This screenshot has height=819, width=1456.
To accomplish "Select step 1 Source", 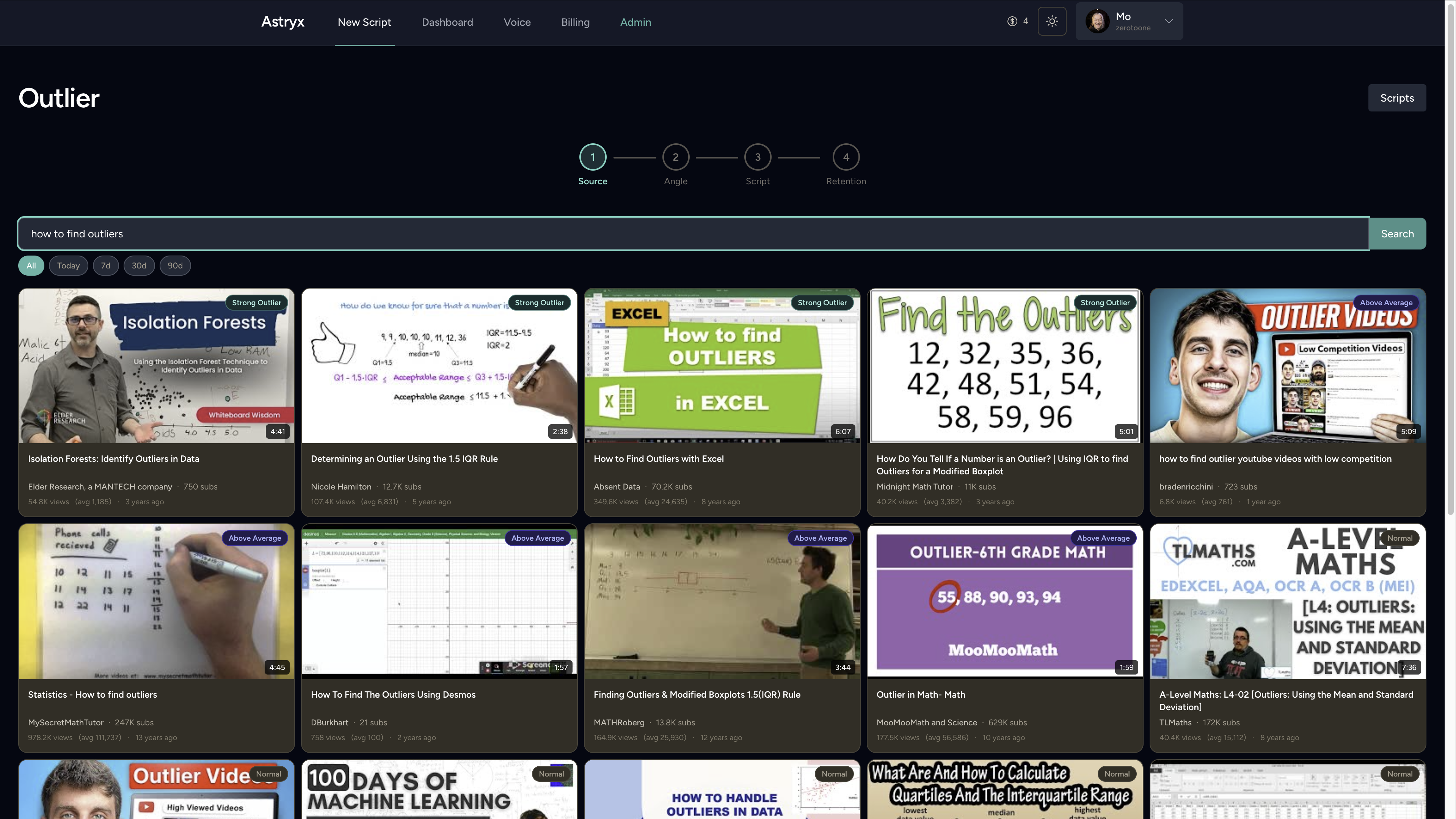I will (593, 157).
